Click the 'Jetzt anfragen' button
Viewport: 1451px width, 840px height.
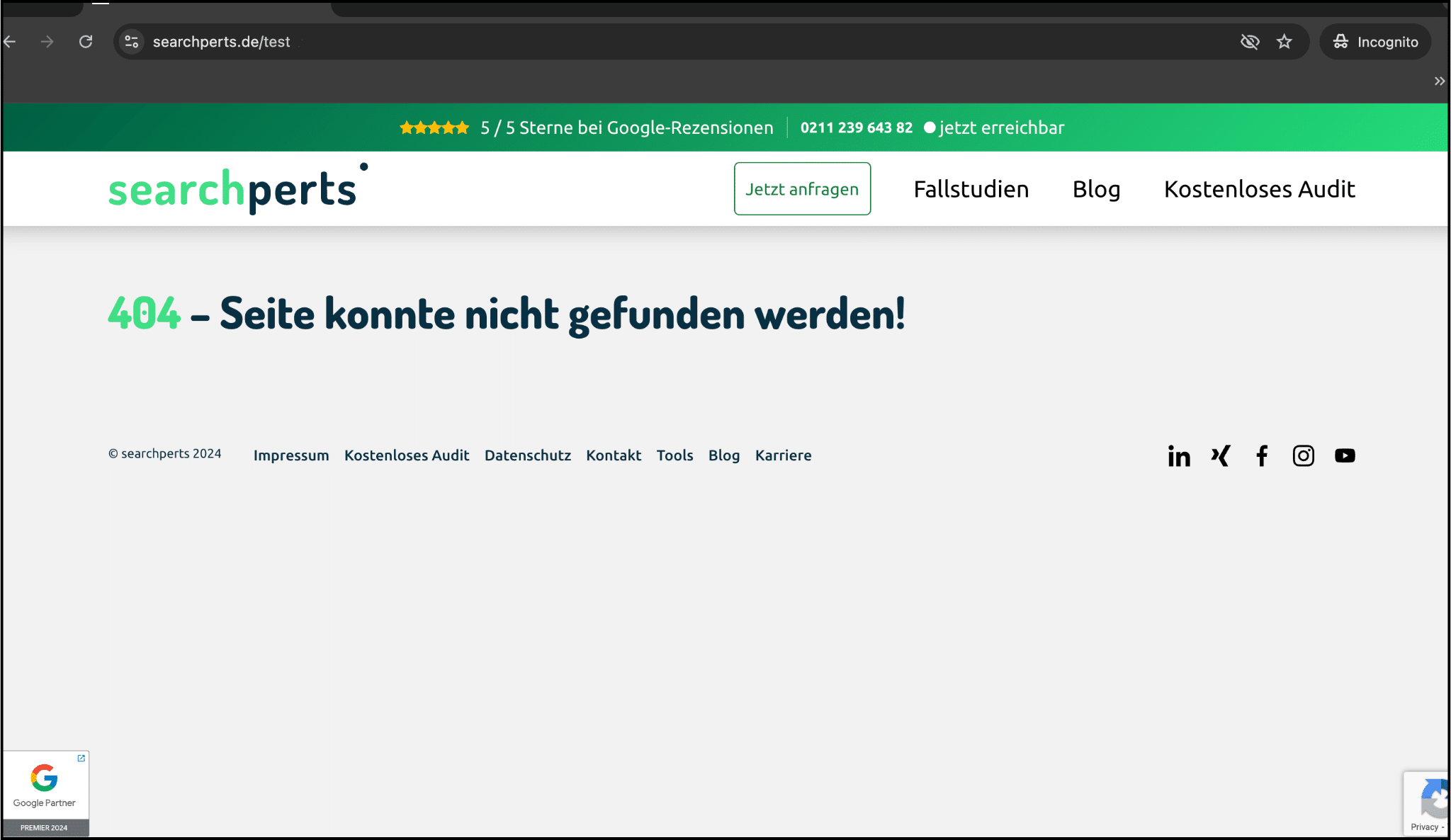pyautogui.click(x=802, y=188)
